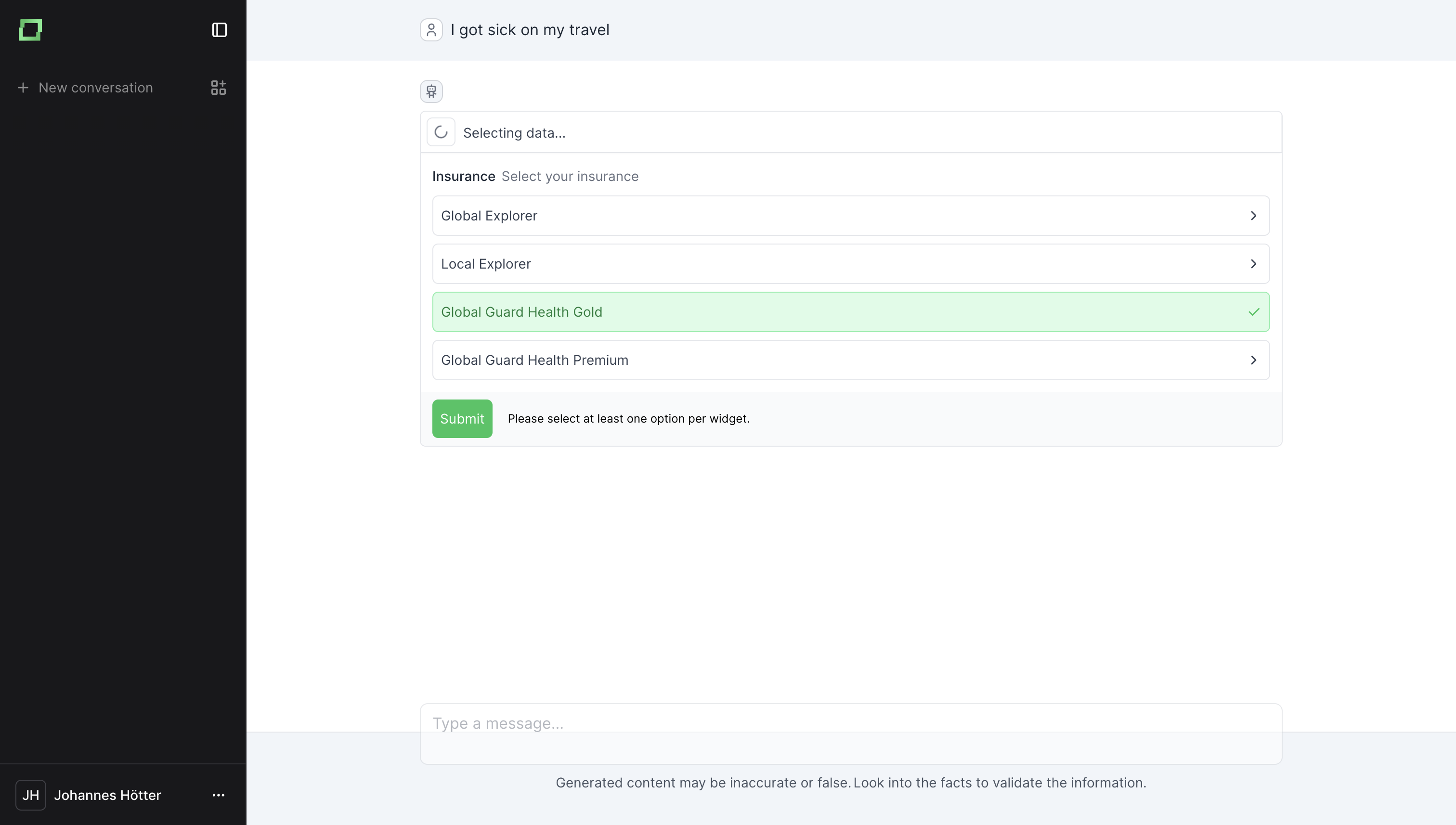1456x825 pixels.
Task: Collapse the sidebar using panel toggle icon
Action: [x=220, y=29]
